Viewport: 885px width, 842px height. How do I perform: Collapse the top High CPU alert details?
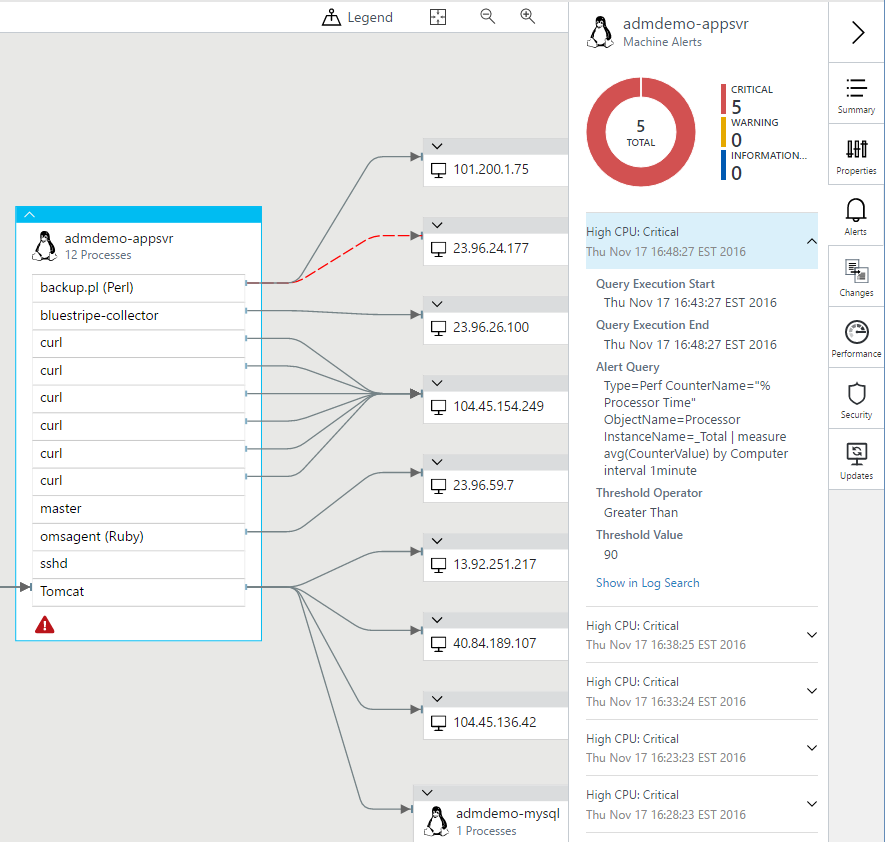(811, 241)
